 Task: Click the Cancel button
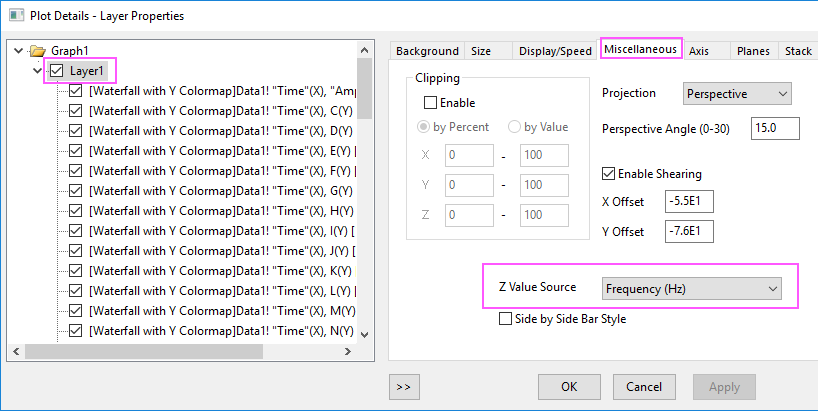click(644, 387)
